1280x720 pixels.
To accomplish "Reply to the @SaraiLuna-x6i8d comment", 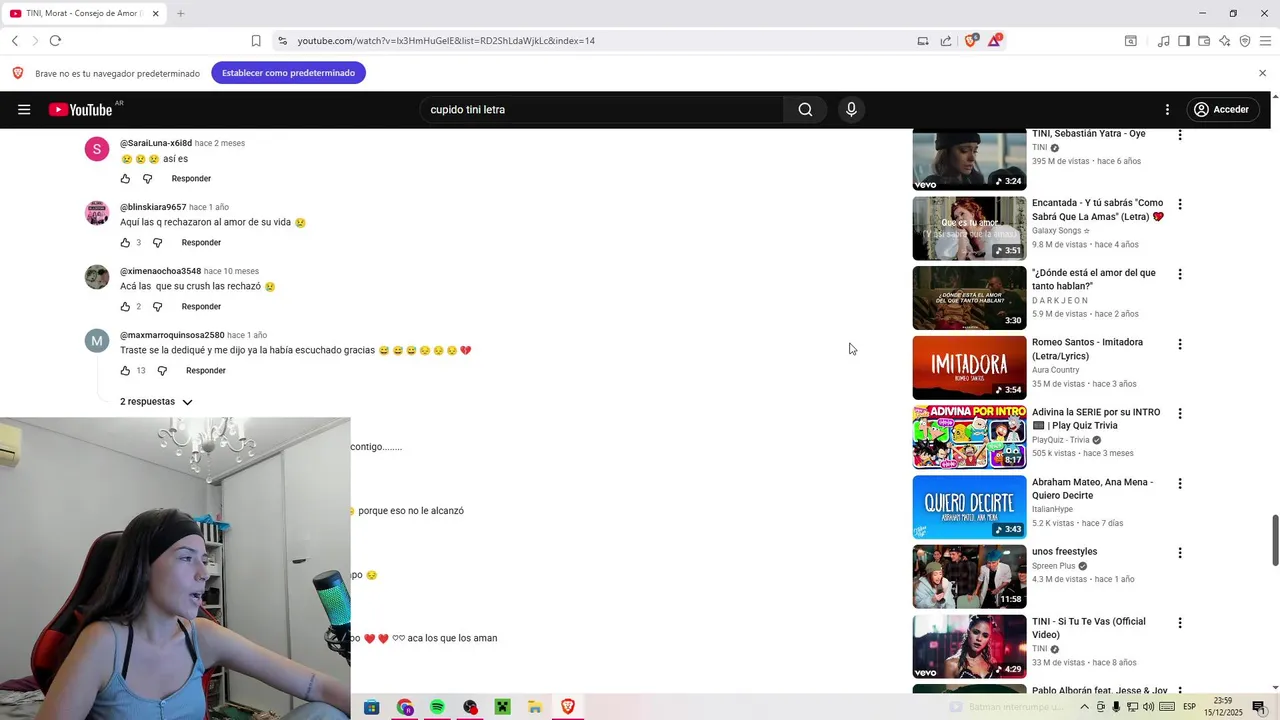I will click(191, 179).
